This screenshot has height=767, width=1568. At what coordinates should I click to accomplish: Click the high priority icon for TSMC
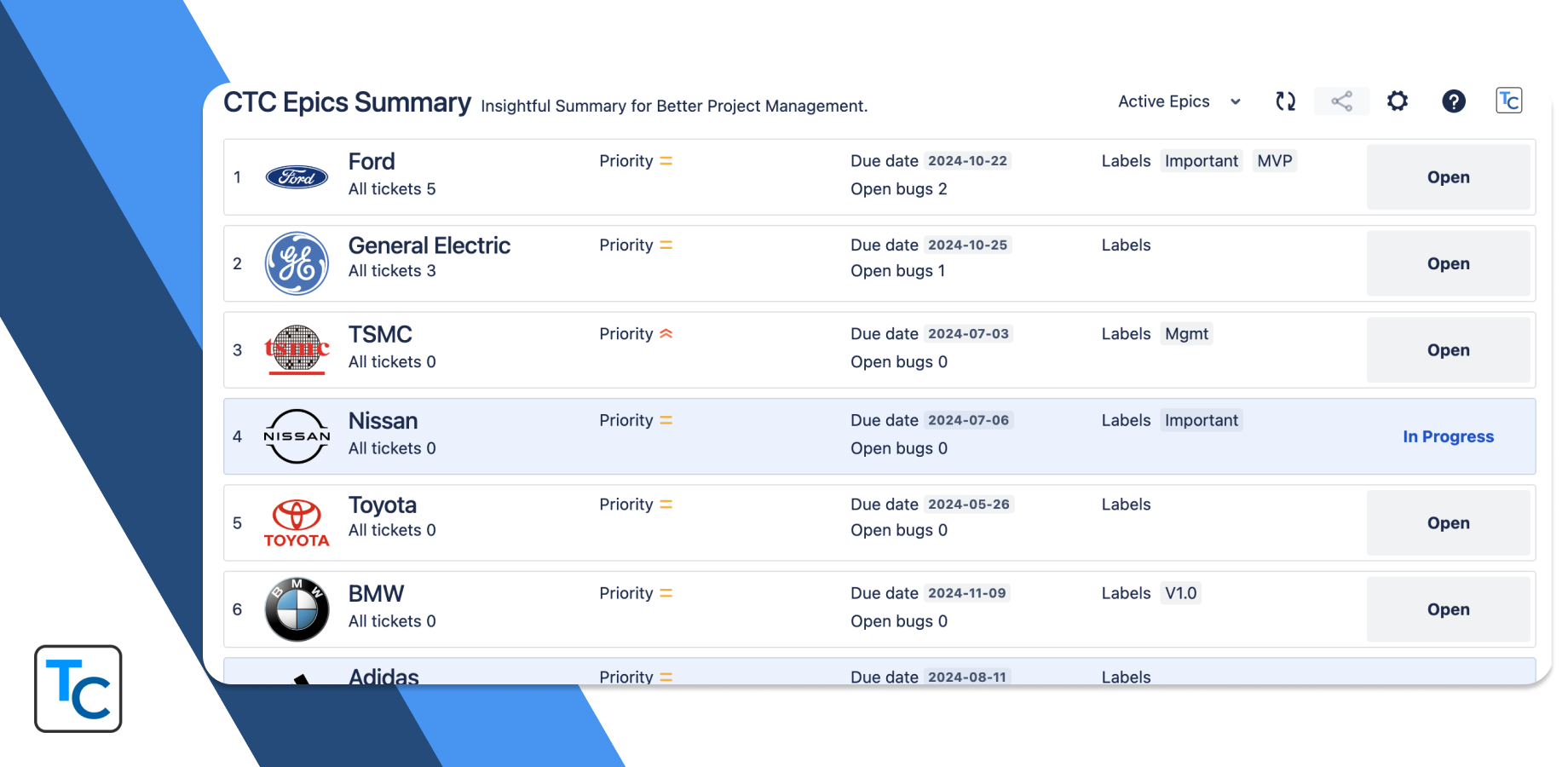(x=666, y=334)
